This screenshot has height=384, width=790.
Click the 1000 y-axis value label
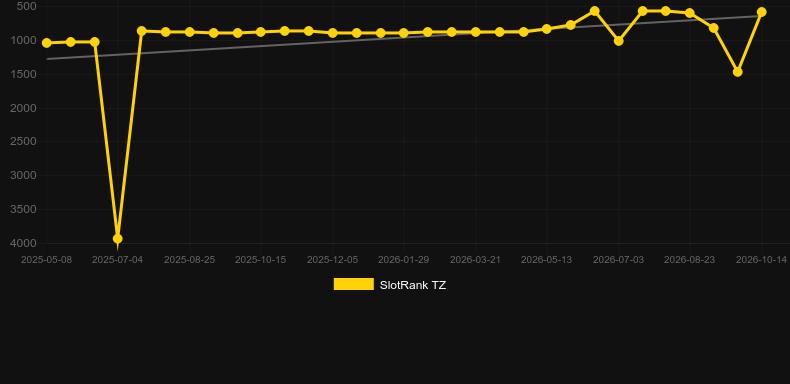click(24, 40)
